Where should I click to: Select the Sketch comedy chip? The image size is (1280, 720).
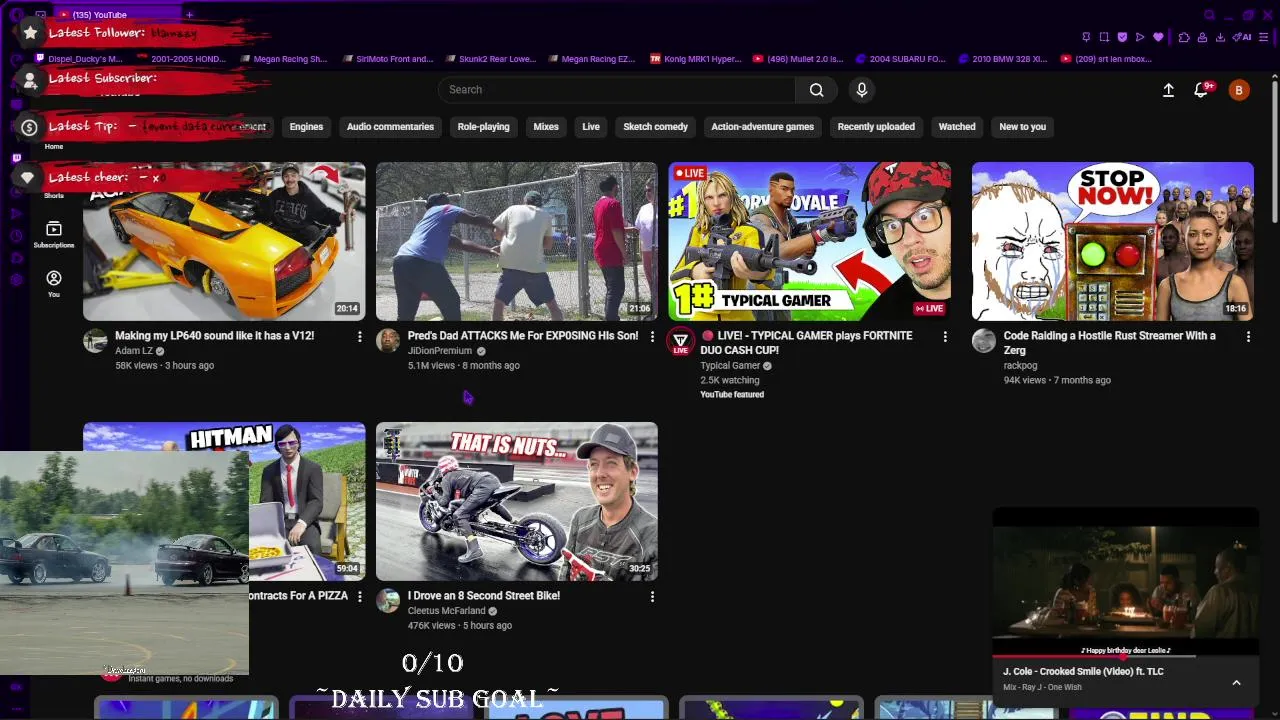point(655,127)
